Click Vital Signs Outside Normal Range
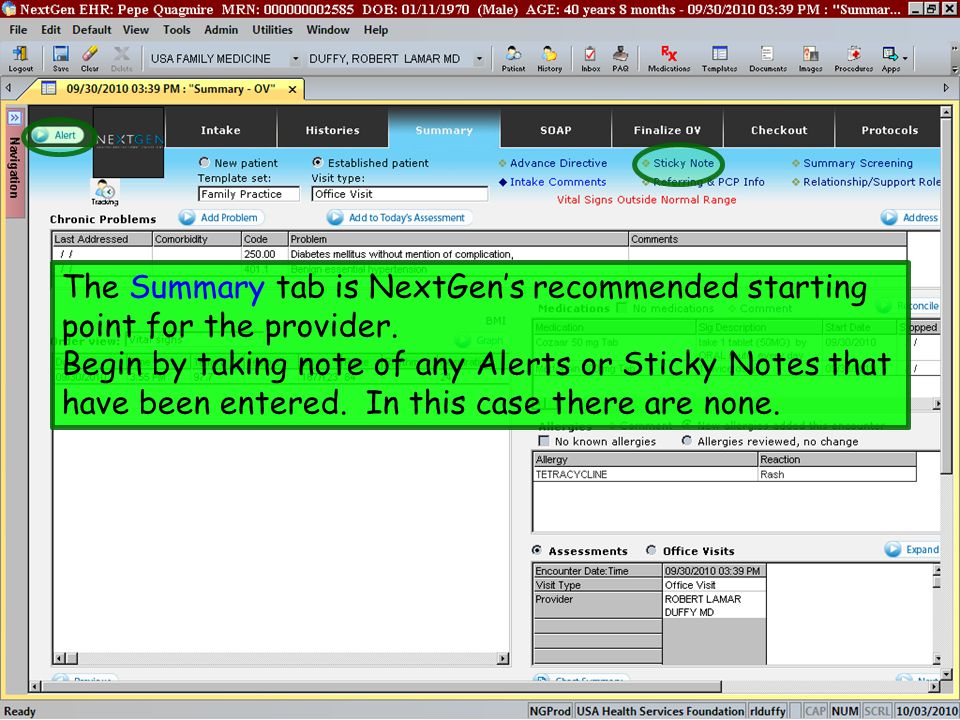 [646, 200]
